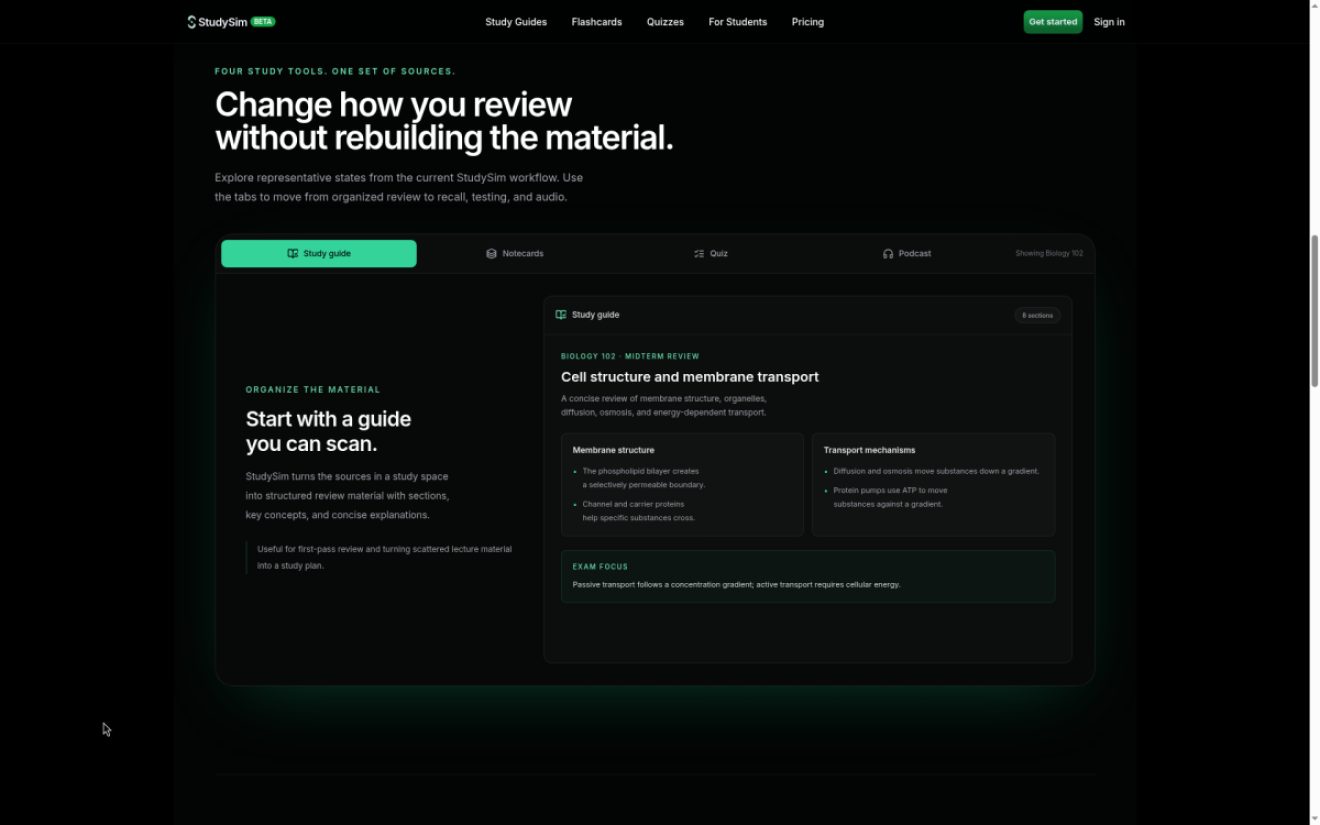The image size is (1320, 825).
Task: Click the StudySim logo icon
Action: point(191,22)
